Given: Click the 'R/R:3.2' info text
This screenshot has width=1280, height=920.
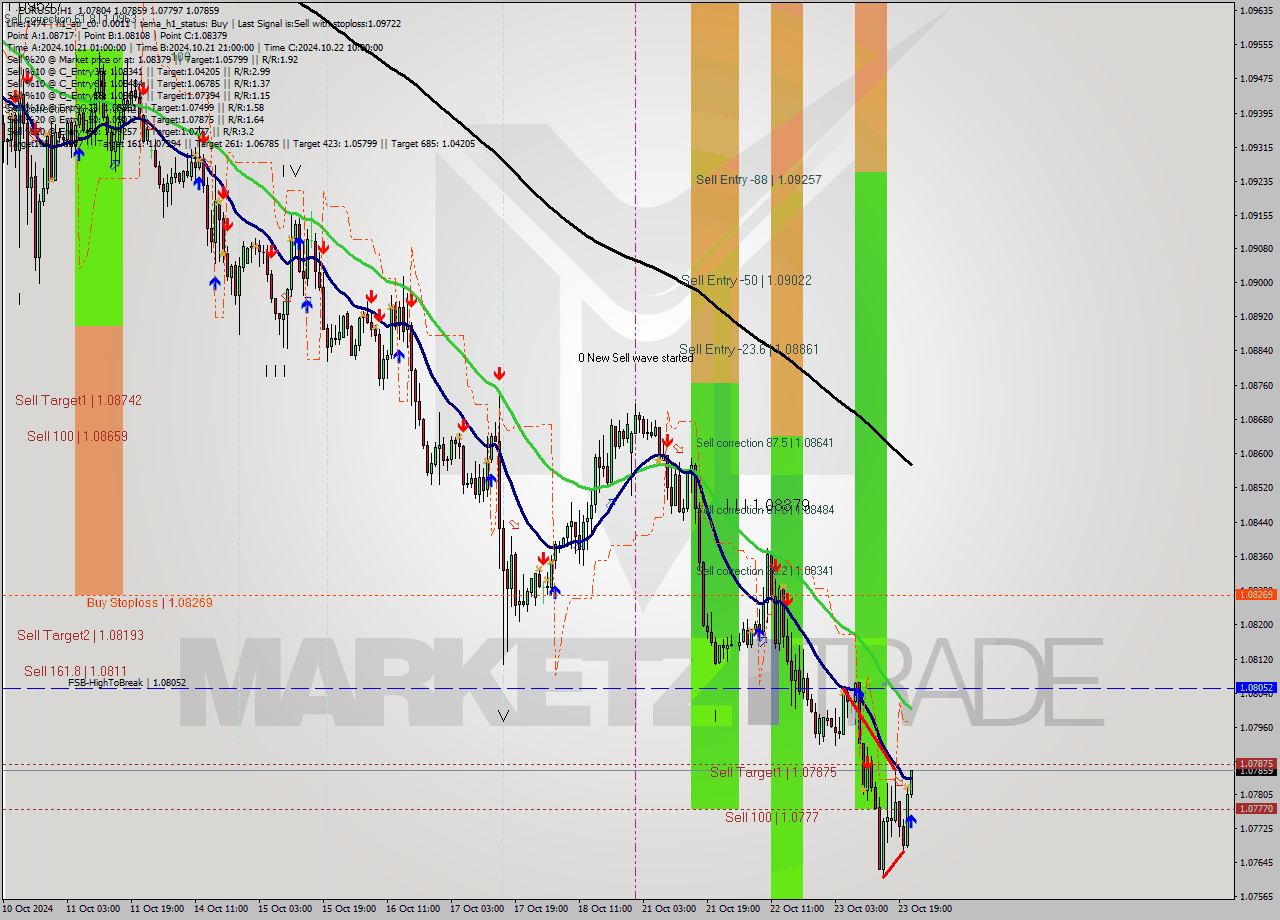Looking at the screenshot, I should 238,131.
